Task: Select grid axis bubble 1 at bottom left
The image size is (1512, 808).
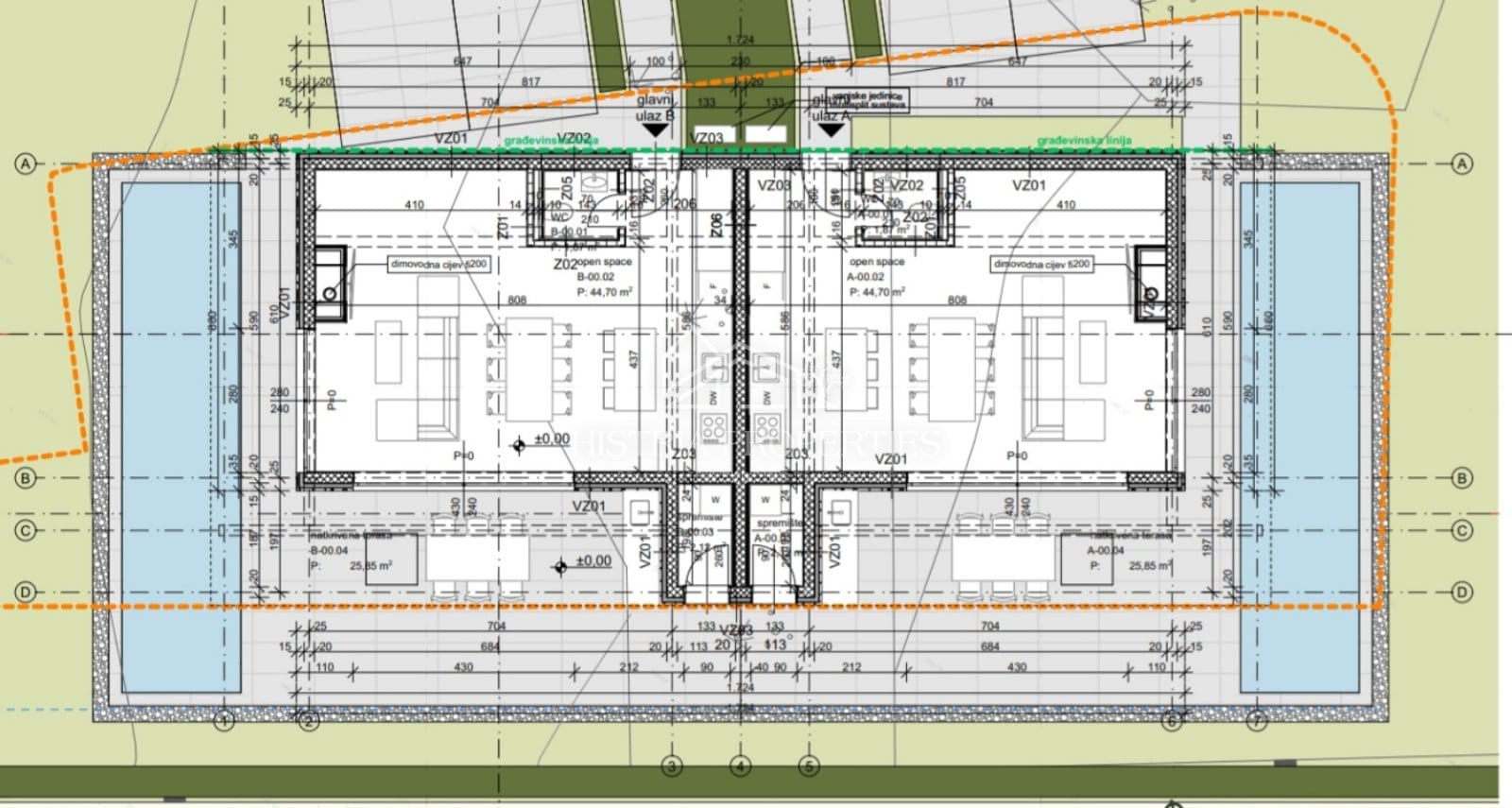Action: pyautogui.click(x=224, y=722)
